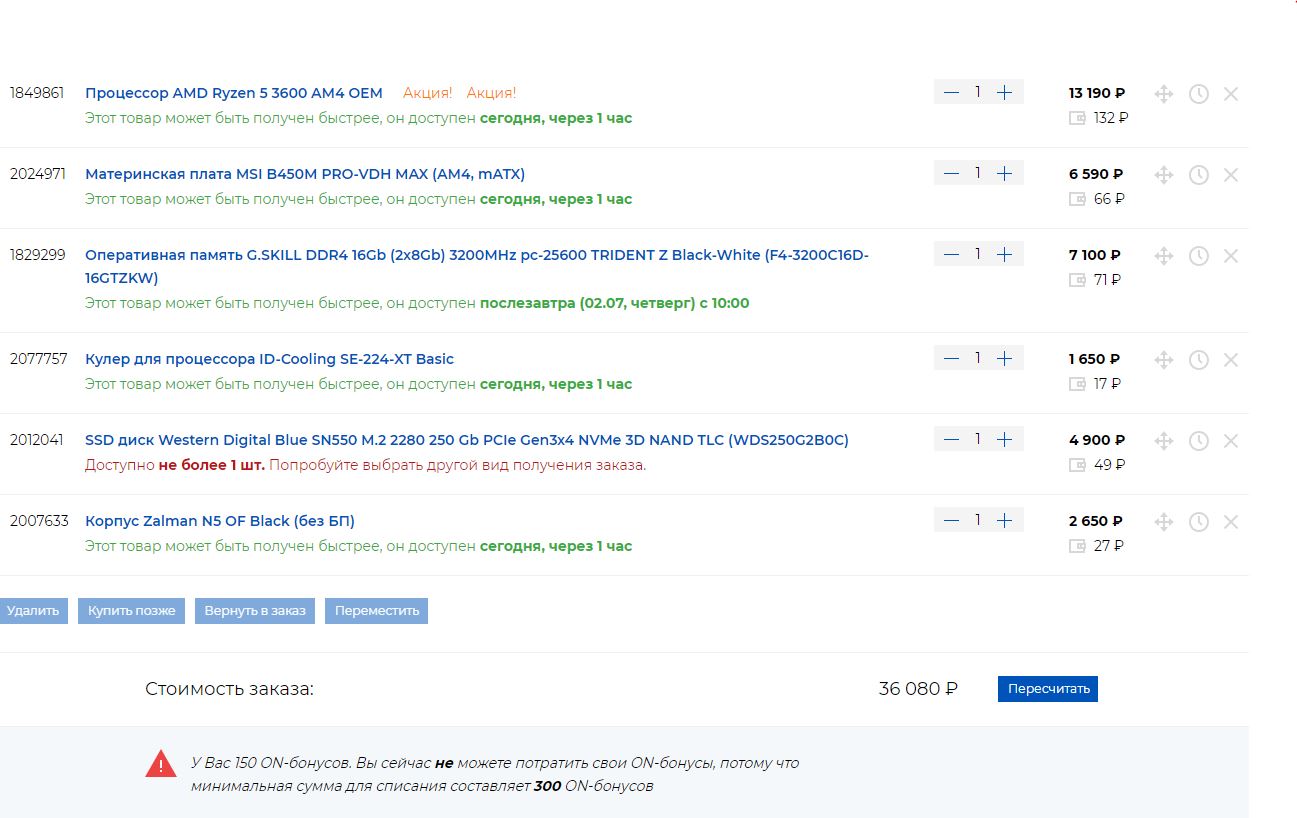Screen dimensions: 1297x818
Task: Click bonus wallet icon next to 17 ₽
Action: coord(1077,384)
